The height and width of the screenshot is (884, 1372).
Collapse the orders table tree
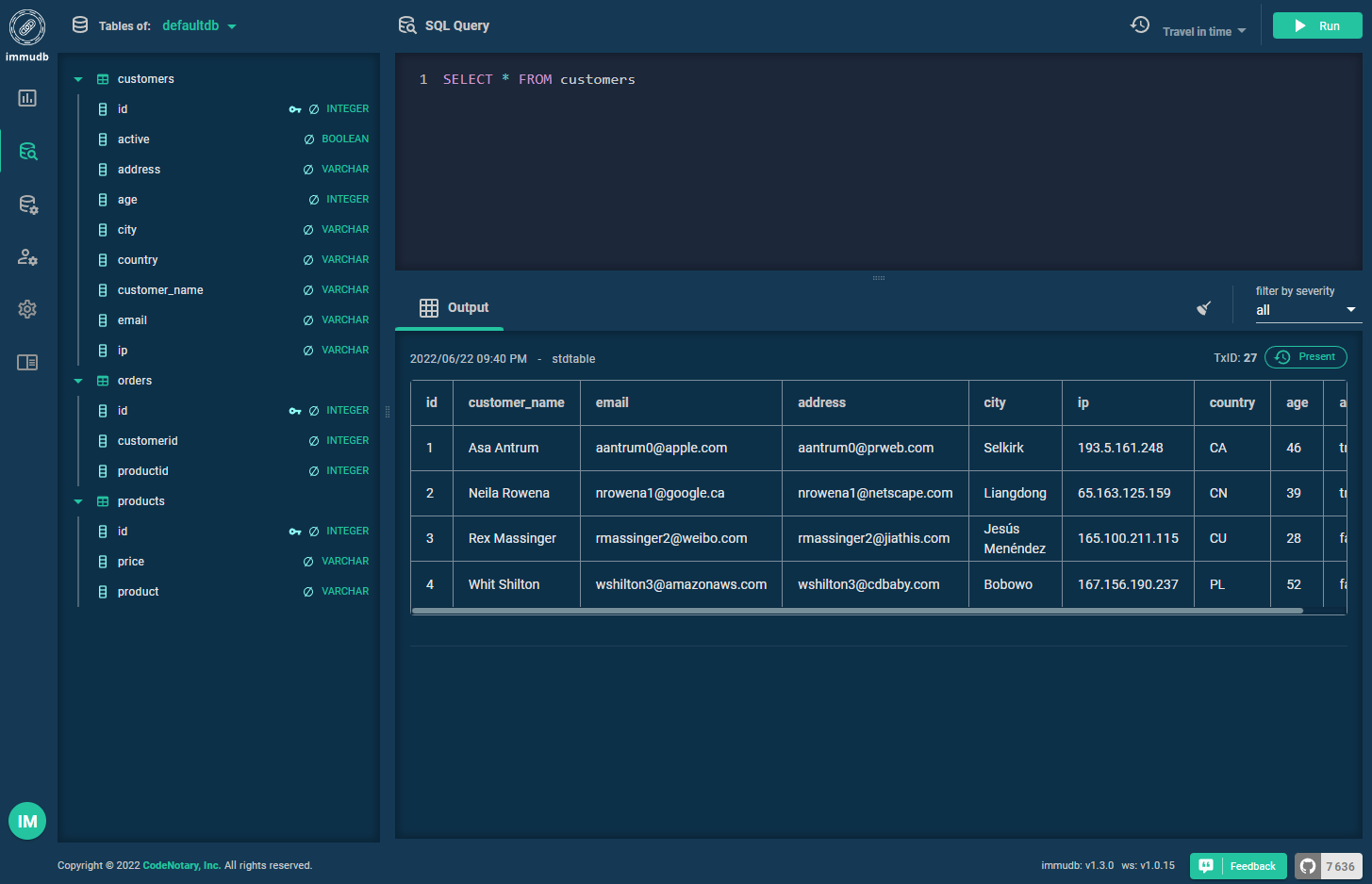(78, 381)
